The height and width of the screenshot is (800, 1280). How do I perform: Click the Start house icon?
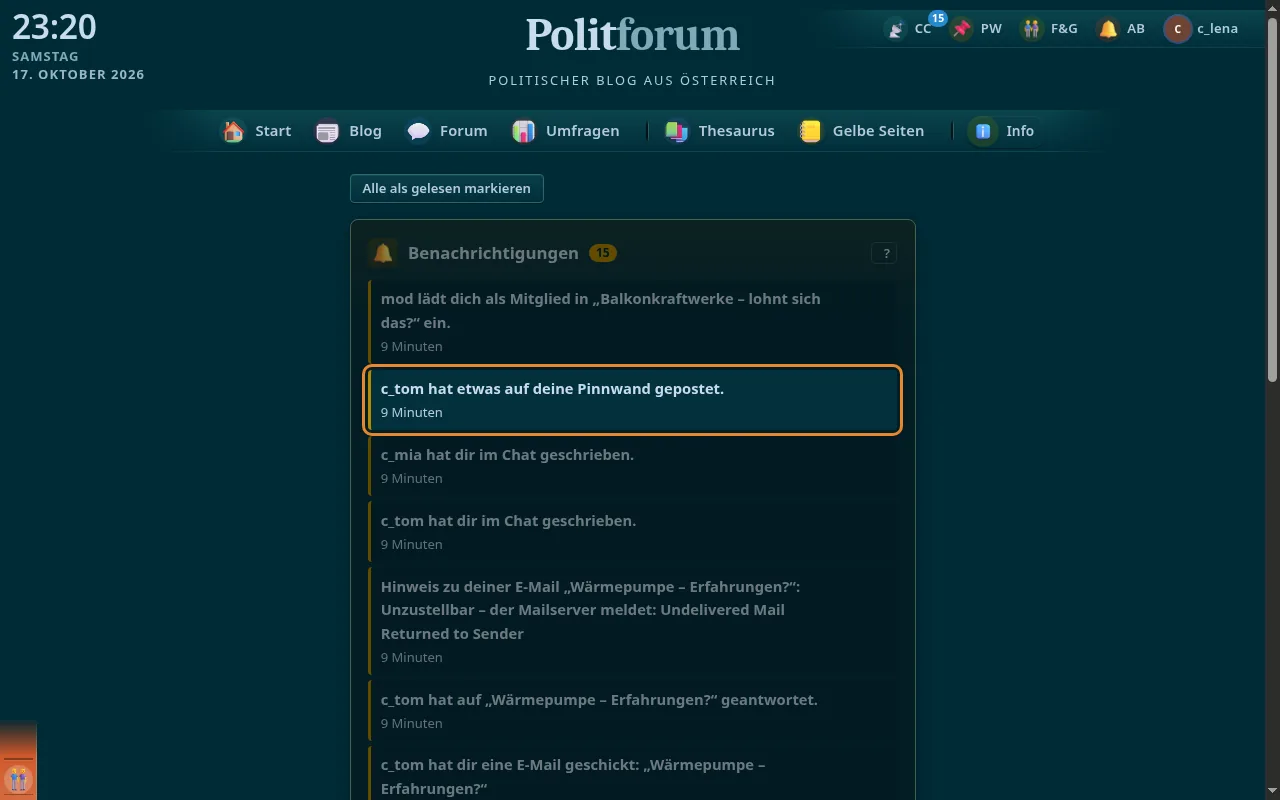point(233,131)
